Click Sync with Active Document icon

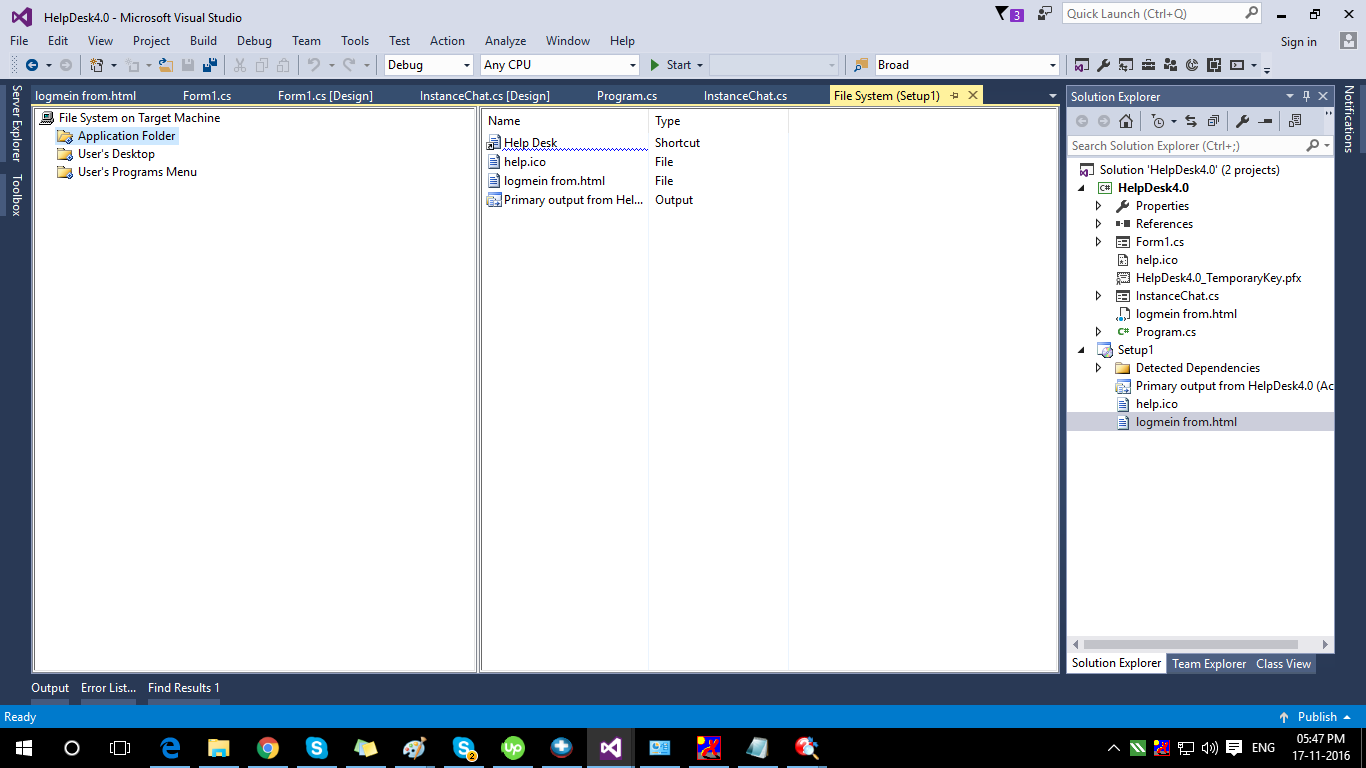[1191, 121]
